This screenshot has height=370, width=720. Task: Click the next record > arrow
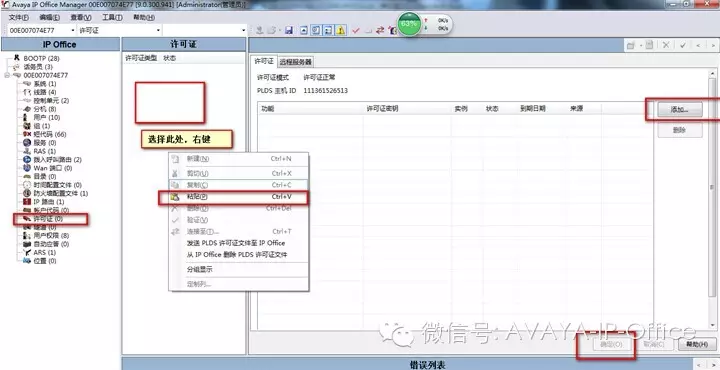tap(713, 45)
